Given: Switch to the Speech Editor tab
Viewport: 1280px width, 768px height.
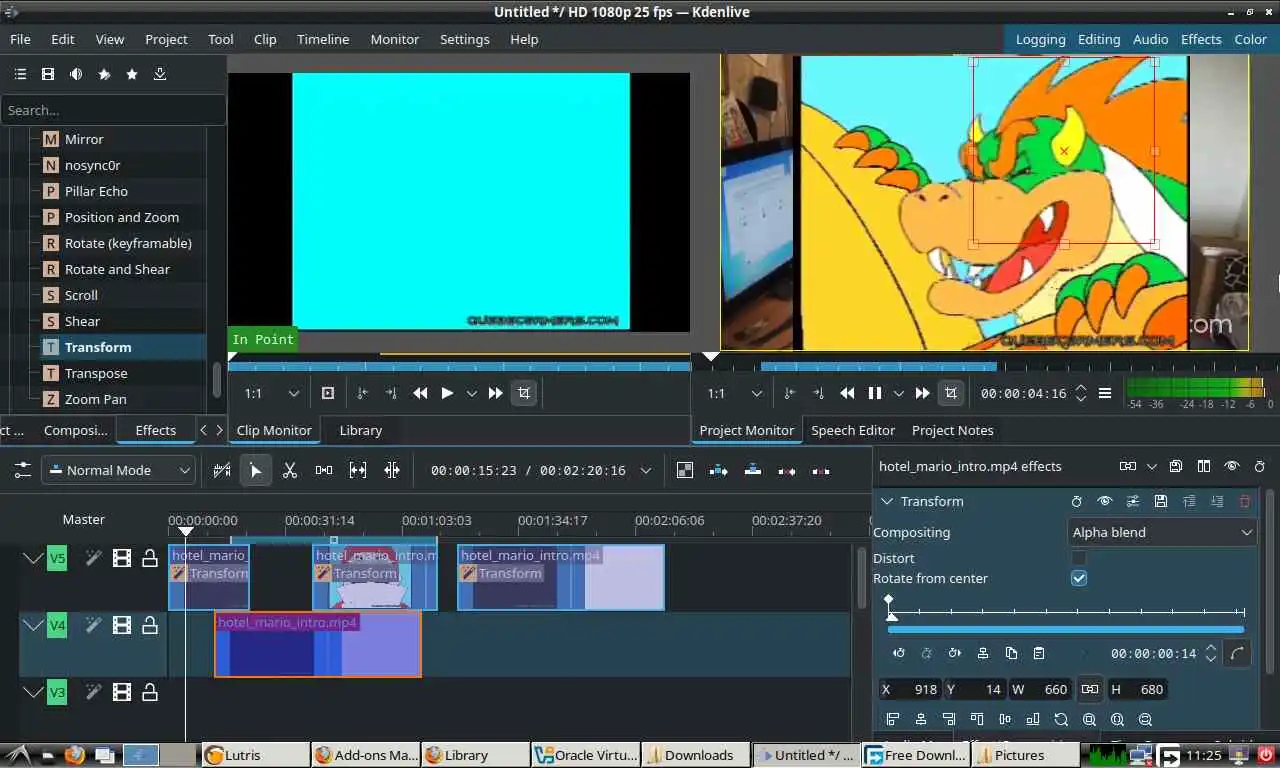Looking at the screenshot, I should coord(853,430).
